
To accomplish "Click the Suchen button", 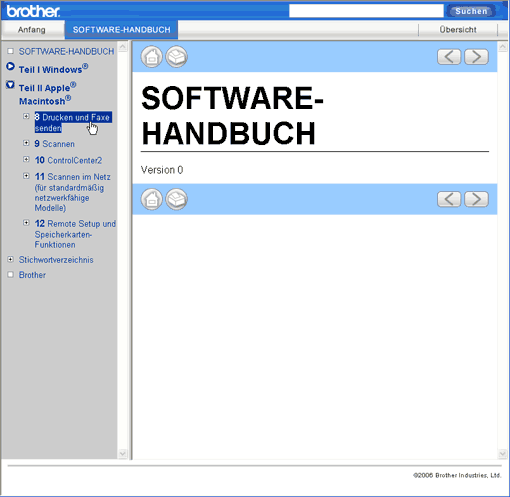I will point(471,11).
